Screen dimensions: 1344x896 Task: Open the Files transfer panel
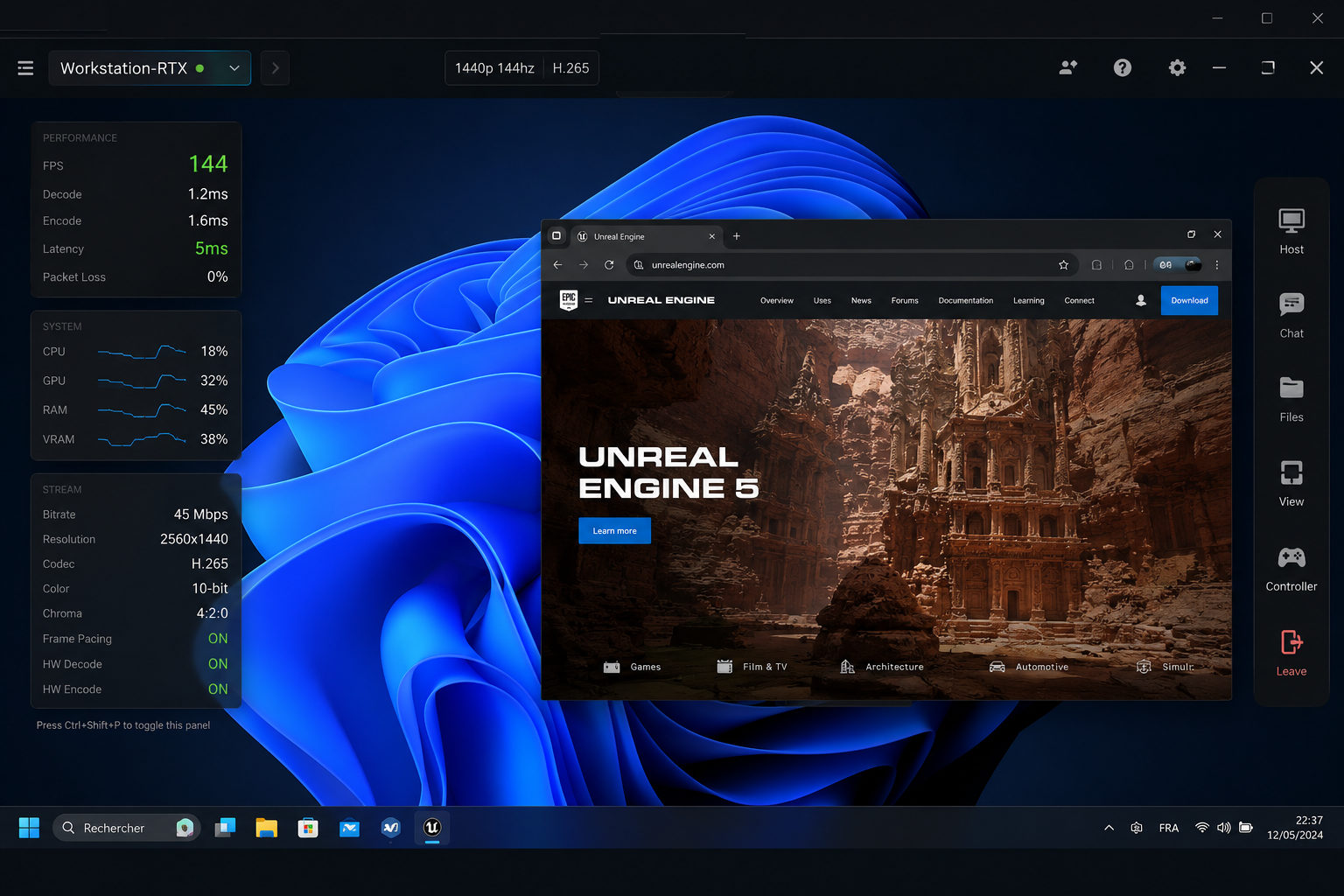coord(1291,400)
